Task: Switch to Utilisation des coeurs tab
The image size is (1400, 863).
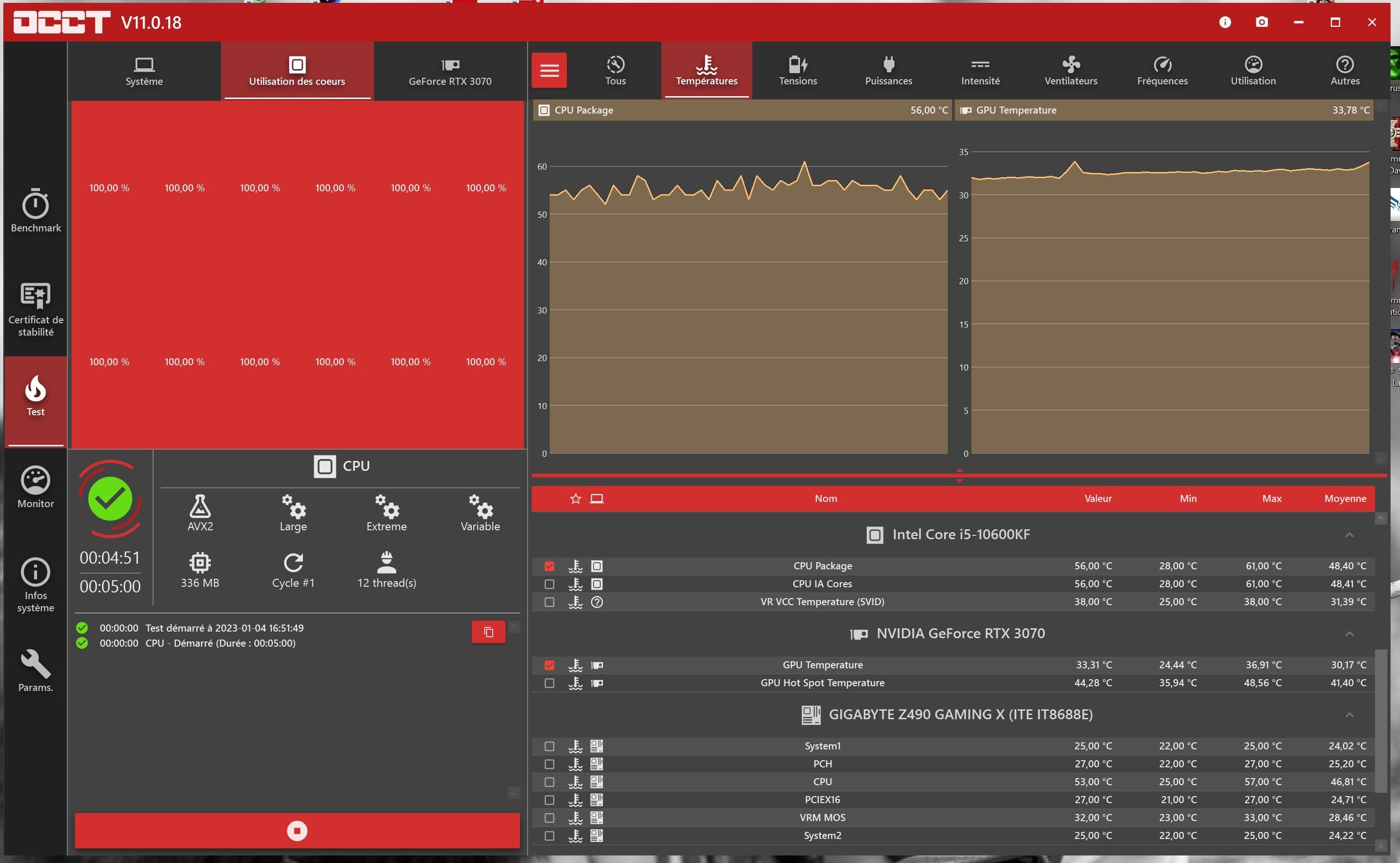Action: (x=297, y=71)
